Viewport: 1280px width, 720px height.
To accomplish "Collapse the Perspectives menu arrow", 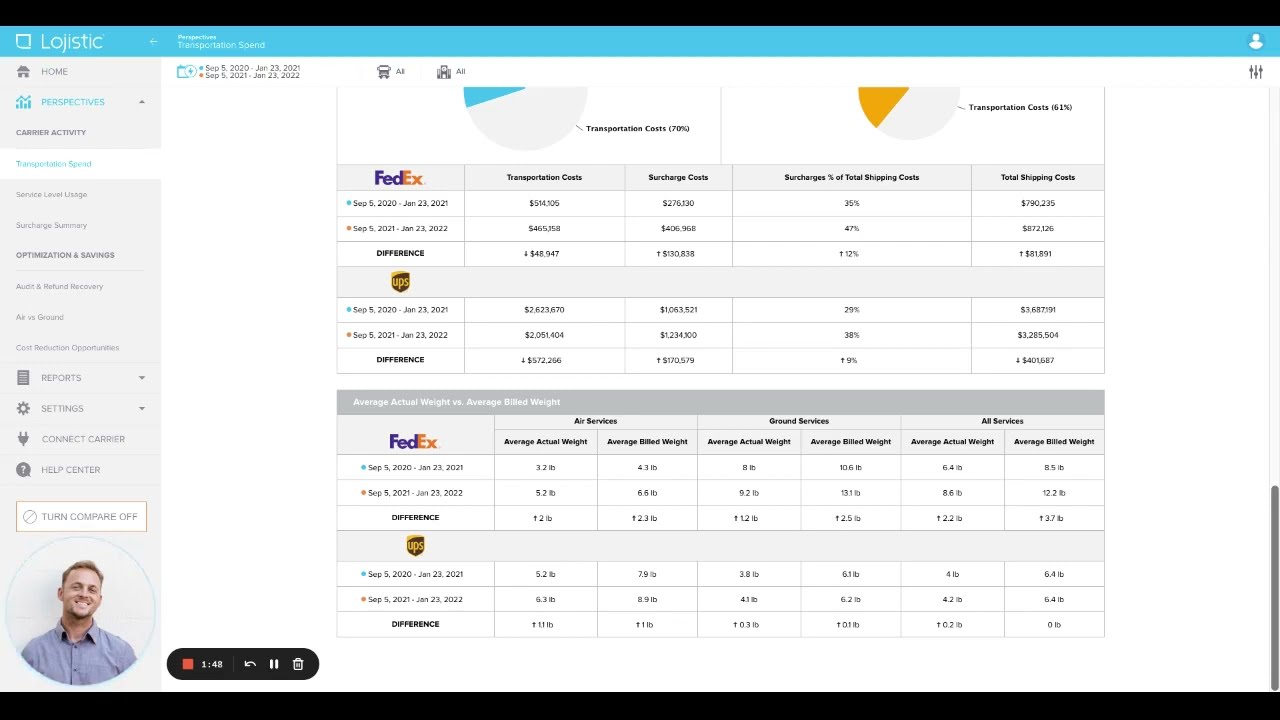I will (142, 102).
